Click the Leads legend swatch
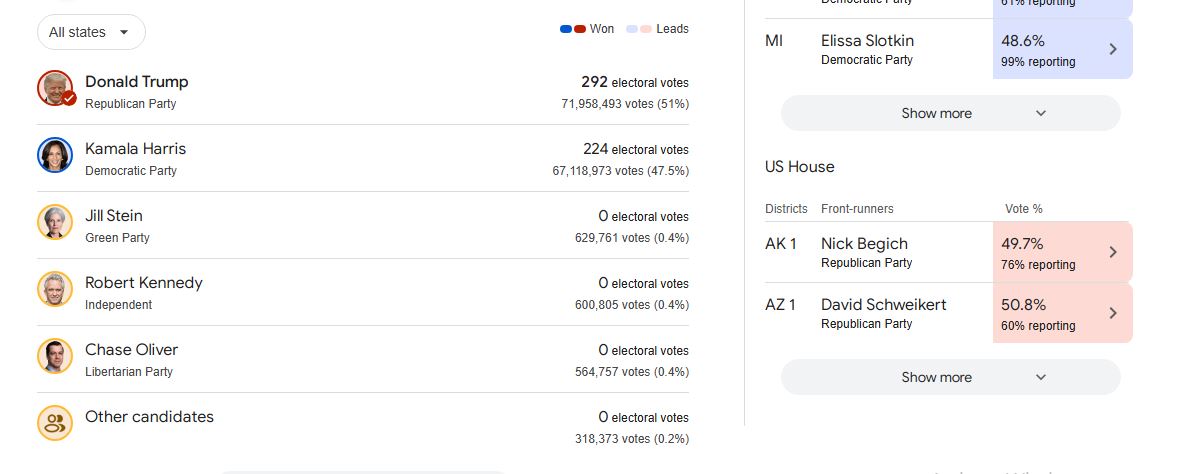The height and width of the screenshot is (474, 1192). pyautogui.click(x=639, y=29)
